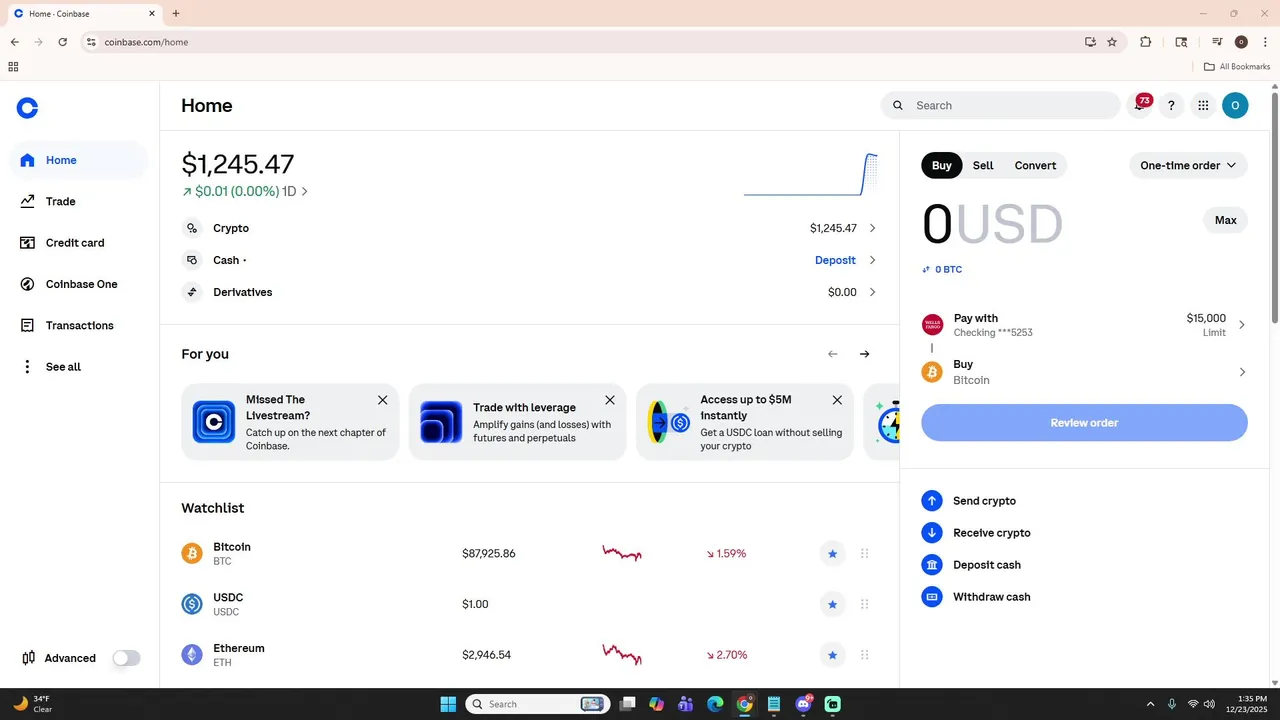Click the Deposit cash bank icon
1280x720 pixels.
pos(932,565)
